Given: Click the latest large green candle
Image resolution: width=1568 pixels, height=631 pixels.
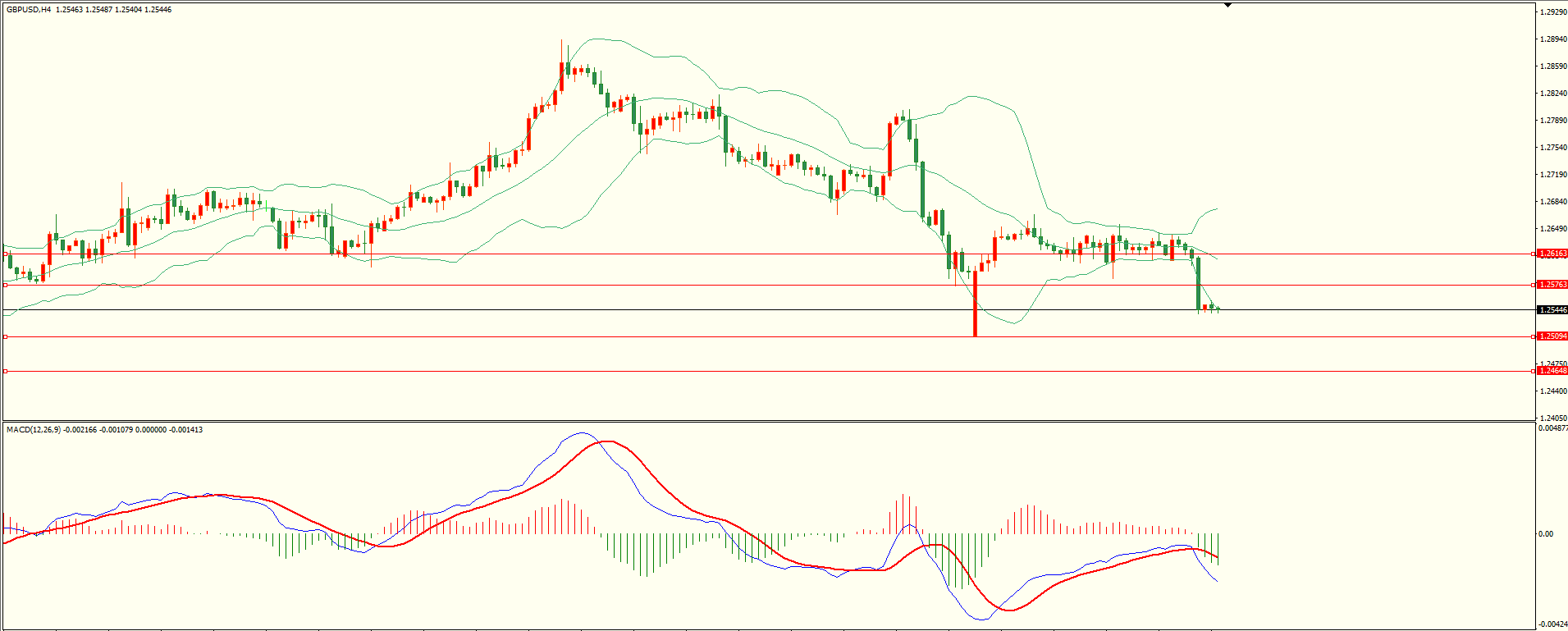Looking at the screenshot, I should pyautogui.click(x=1199, y=283).
